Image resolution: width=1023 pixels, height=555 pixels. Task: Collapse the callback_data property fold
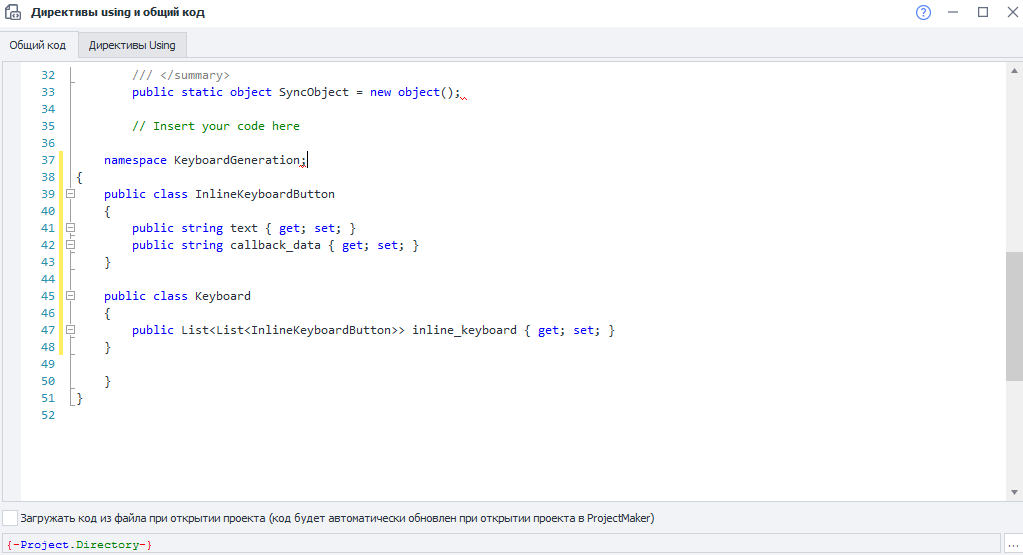(x=70, y=245)
